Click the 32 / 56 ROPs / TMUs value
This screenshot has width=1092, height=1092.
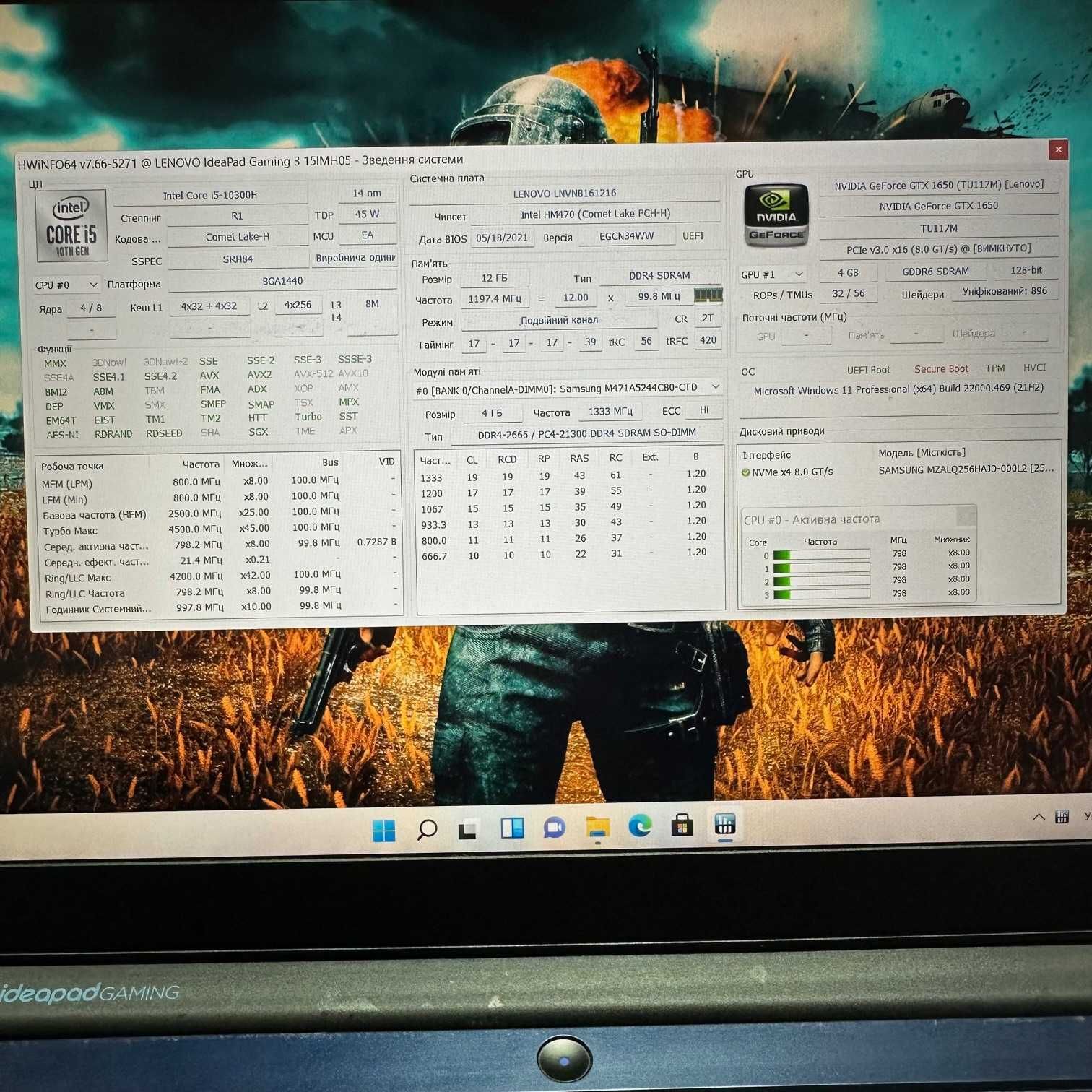tap(848, 293)
